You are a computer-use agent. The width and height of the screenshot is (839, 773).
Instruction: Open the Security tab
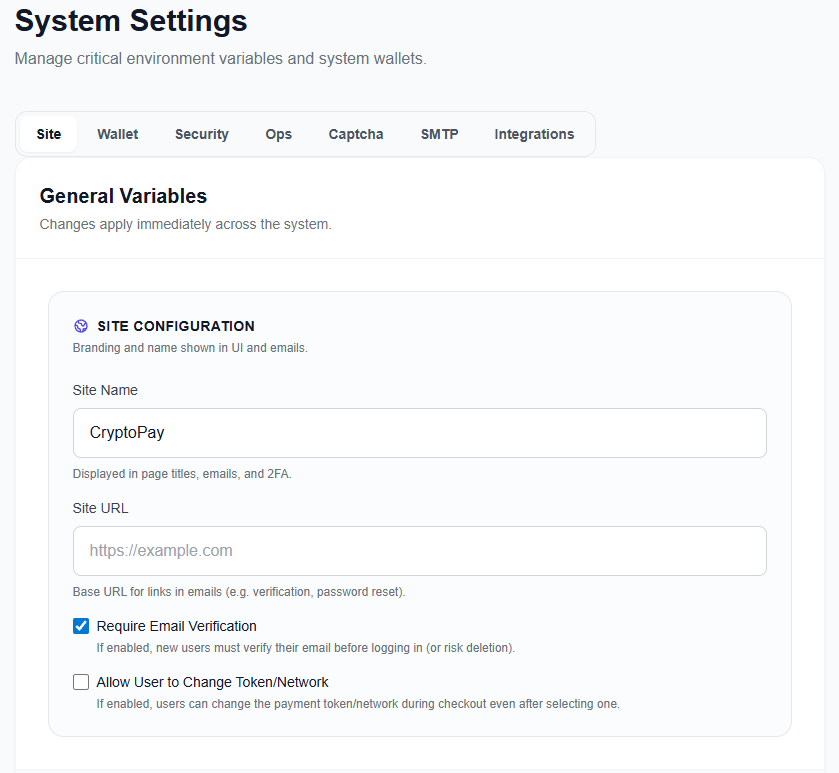click(x=202, y=134)
